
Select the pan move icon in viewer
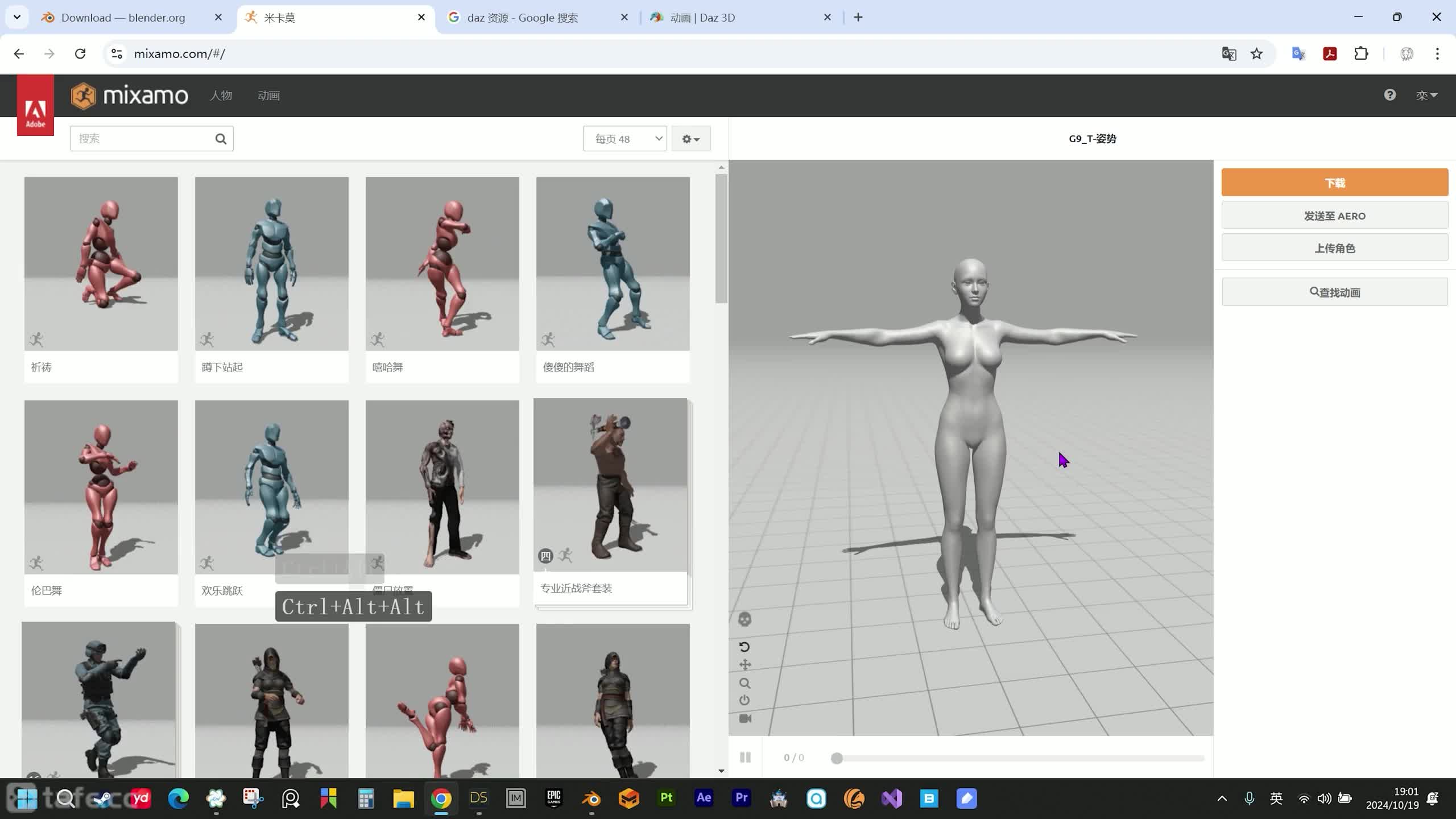click(744, 665)
